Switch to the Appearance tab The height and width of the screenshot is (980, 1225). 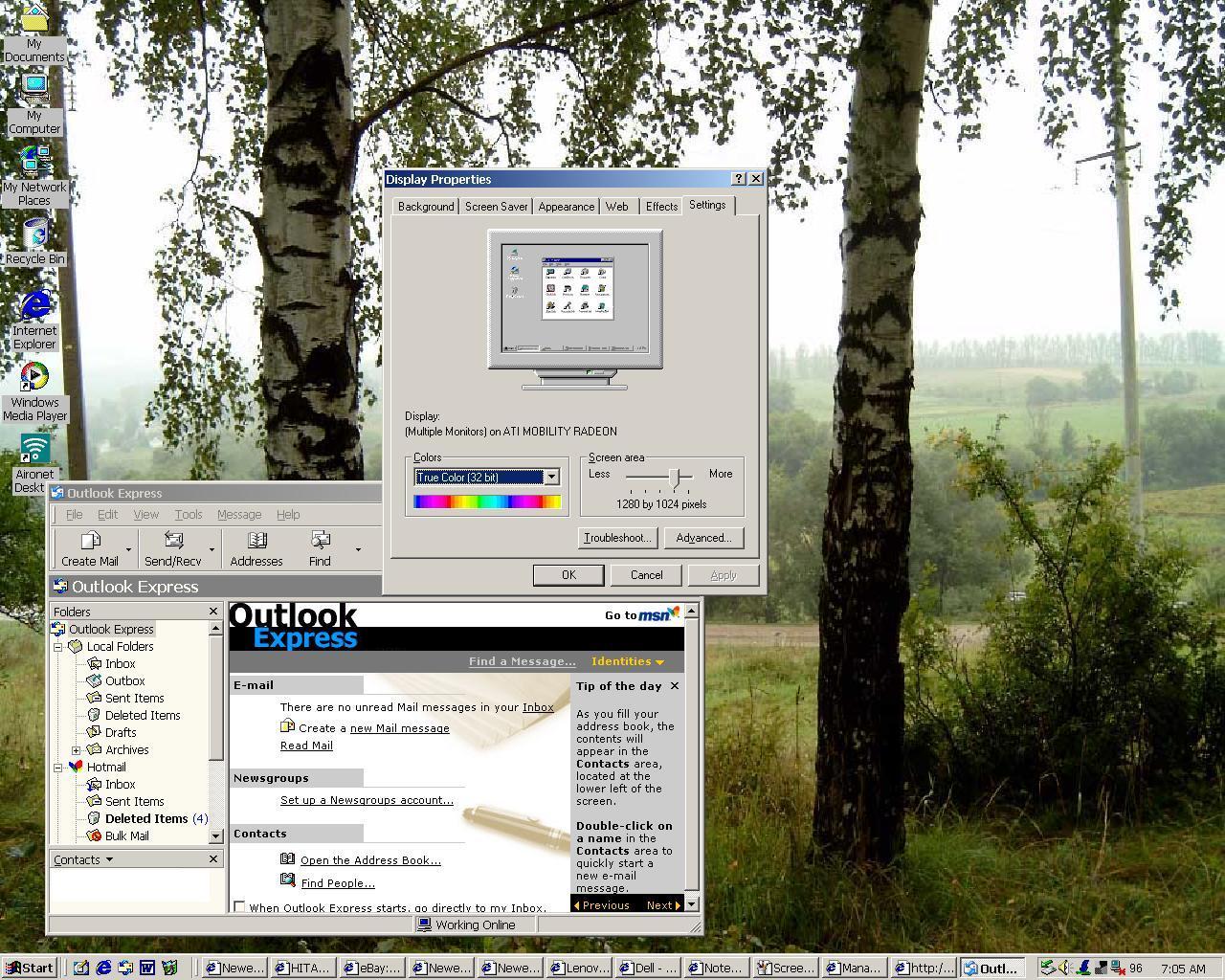tap(566, 207)
